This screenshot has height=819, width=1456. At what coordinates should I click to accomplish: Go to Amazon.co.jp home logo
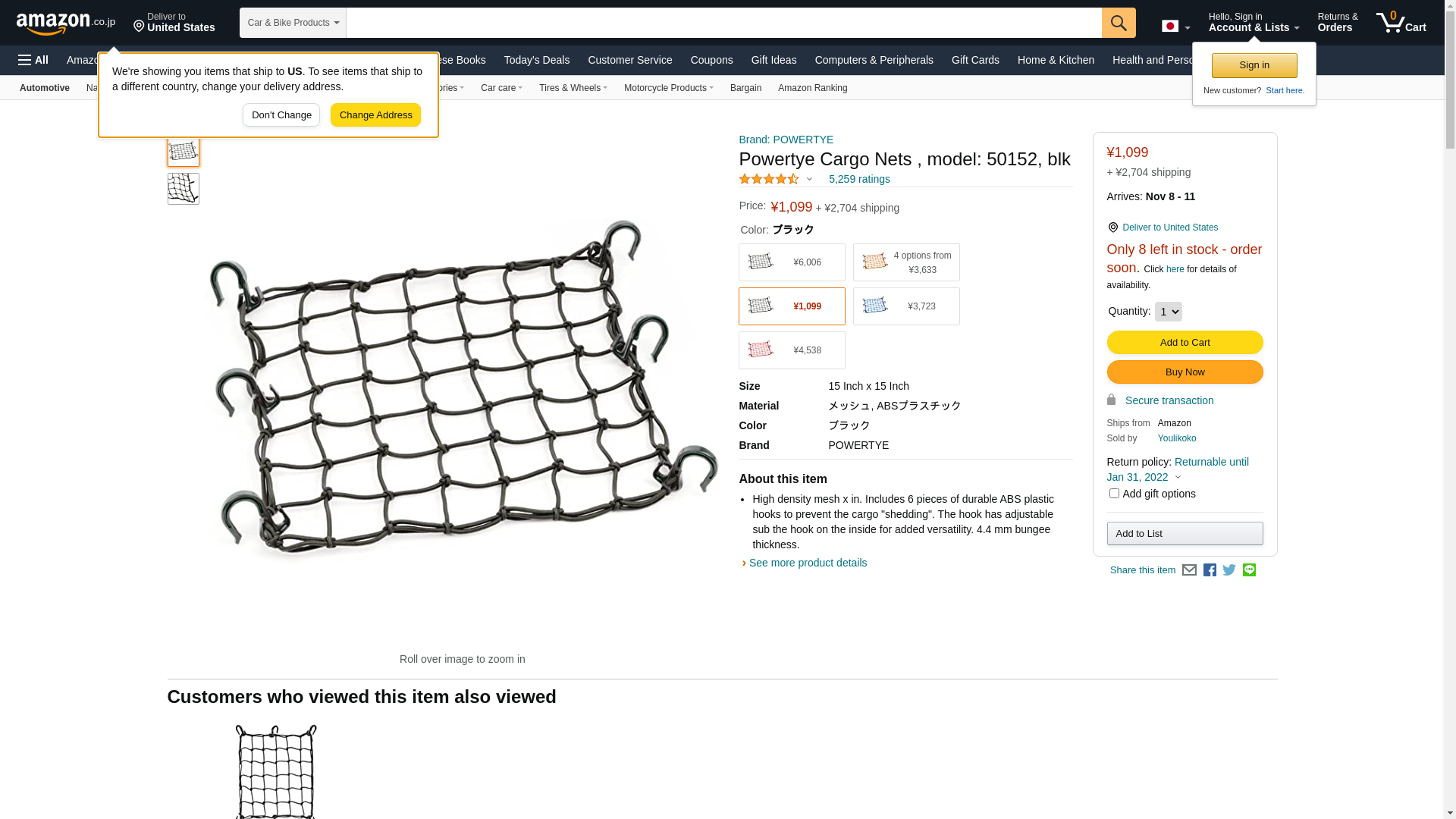click(66, 23)
